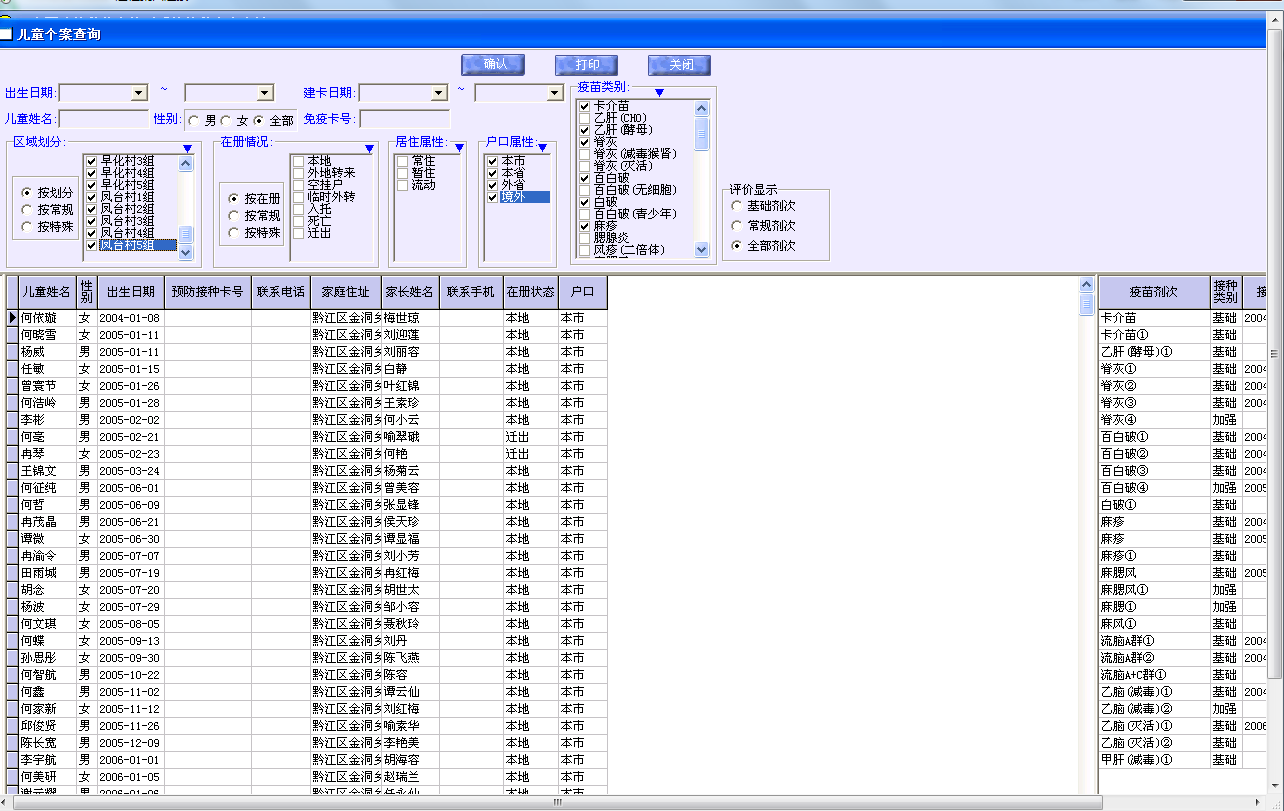Open the 出生日期 start date dropdown
The image size is (1284, 811).
coord(139,93)
